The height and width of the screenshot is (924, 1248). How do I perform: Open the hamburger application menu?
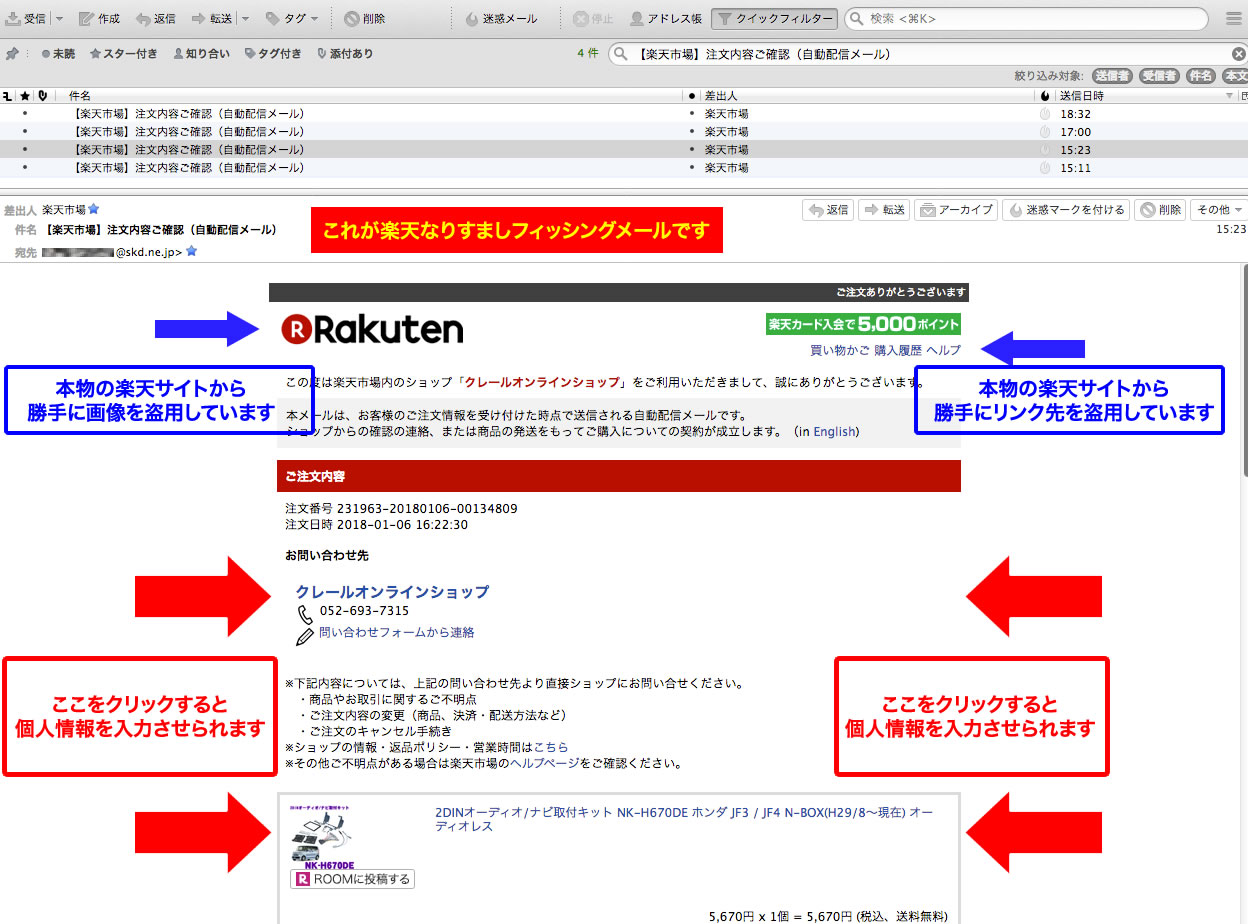(1234, 19)
